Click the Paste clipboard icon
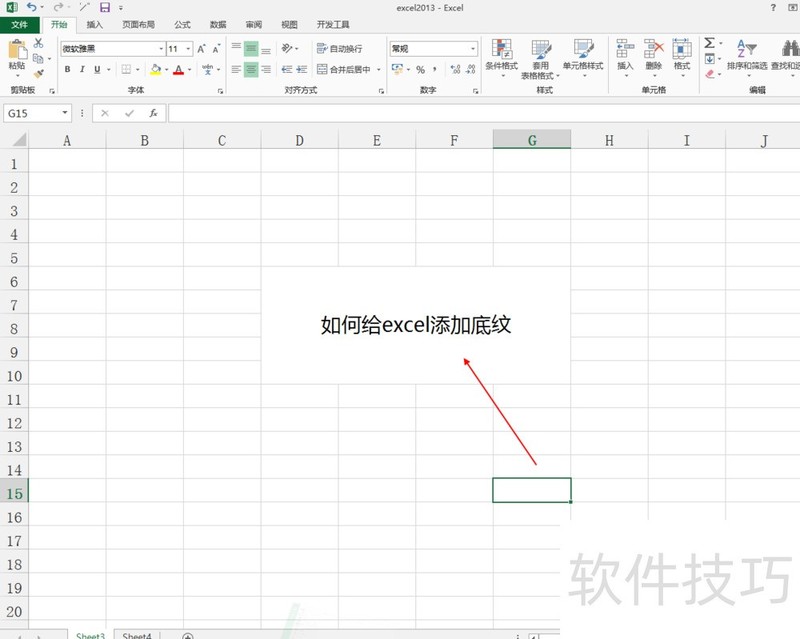 click(17, 51)
